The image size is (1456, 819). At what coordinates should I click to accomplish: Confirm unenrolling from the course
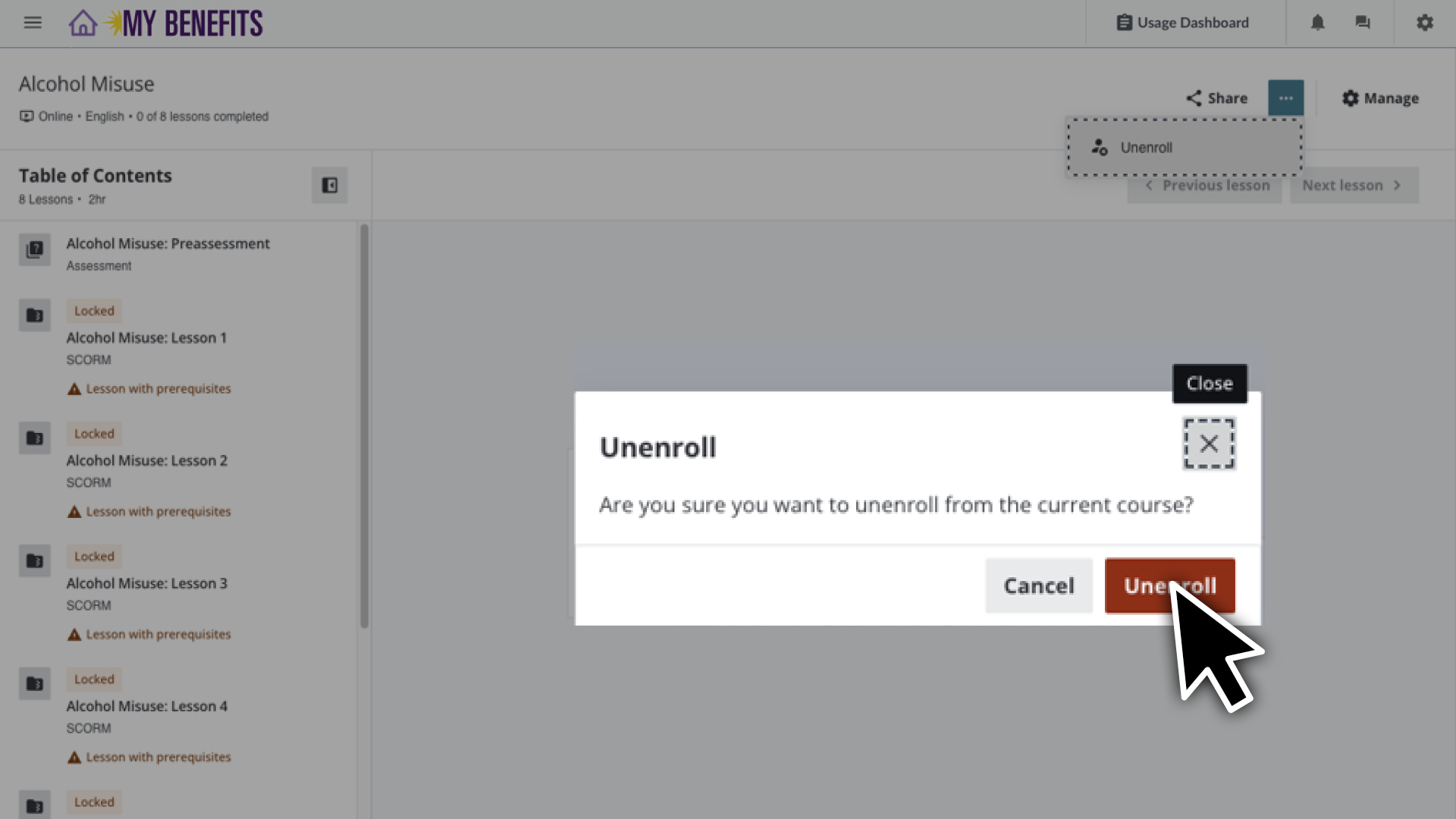click(x=1169, y=585)
